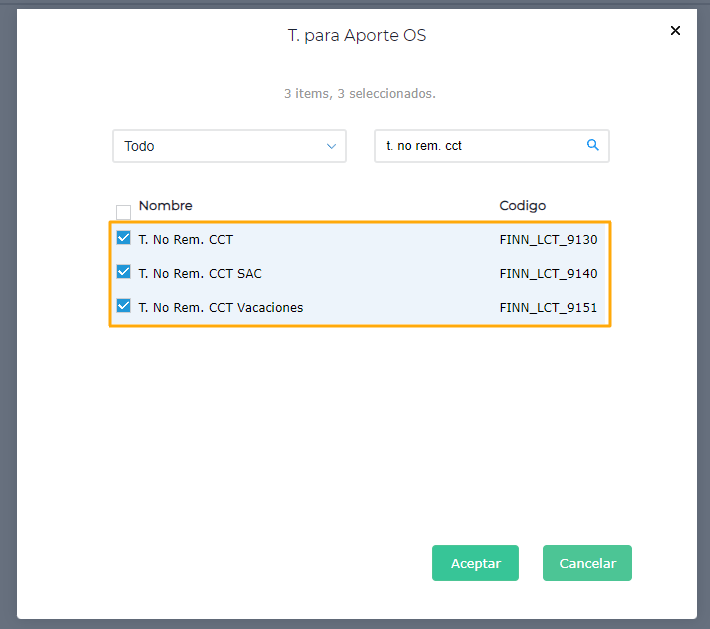710x629 pixels.
Task: Open the Todo filter combo box
Action: coord(229,146)
